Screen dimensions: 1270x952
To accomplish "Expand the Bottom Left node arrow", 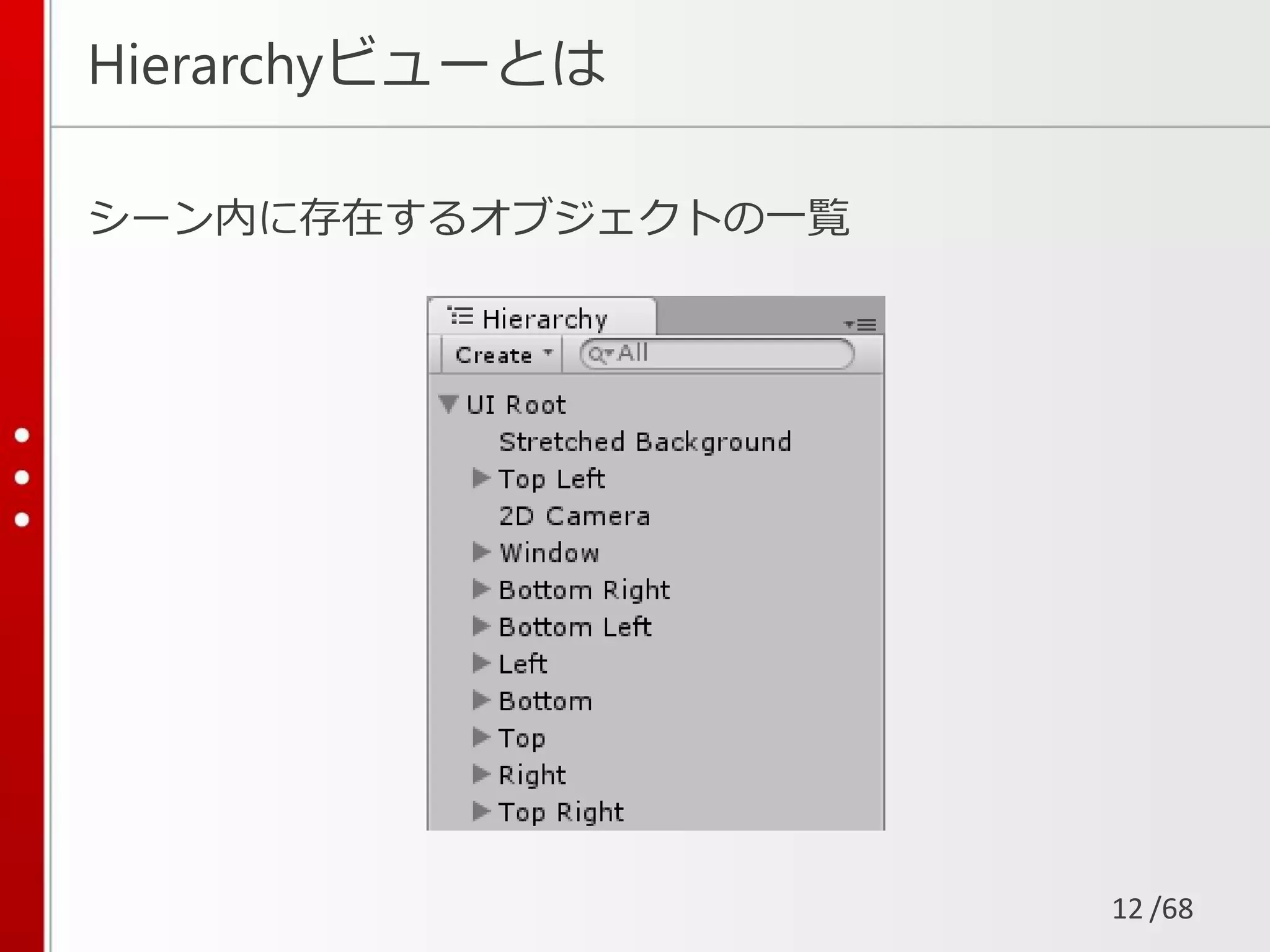I will point(481,626).
